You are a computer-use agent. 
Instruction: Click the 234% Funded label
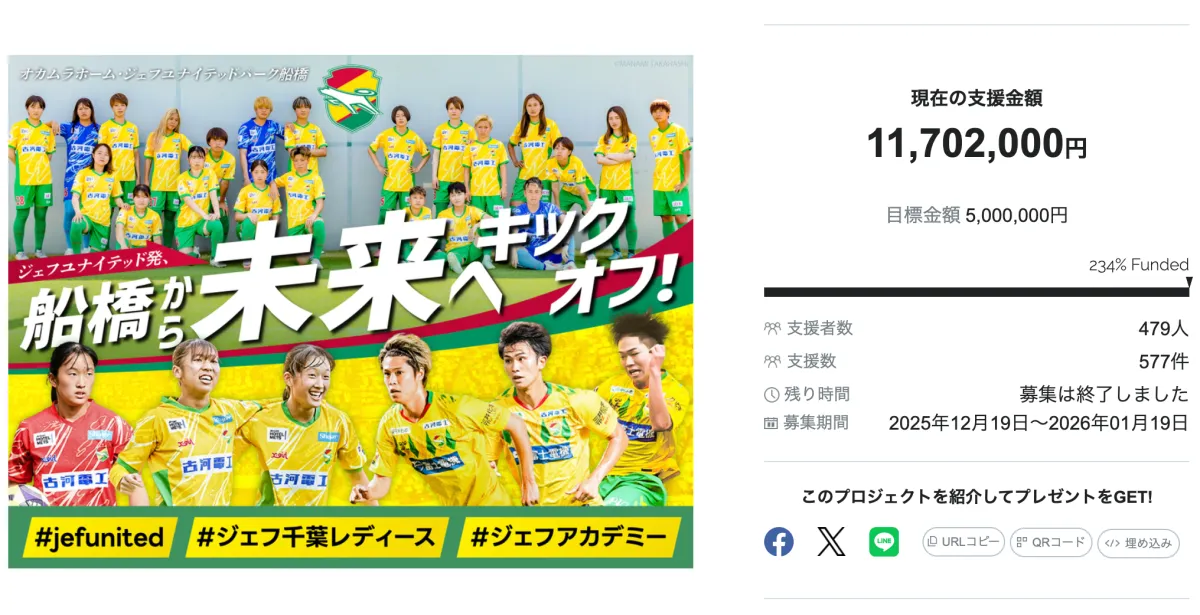[x=1138, y=265]
